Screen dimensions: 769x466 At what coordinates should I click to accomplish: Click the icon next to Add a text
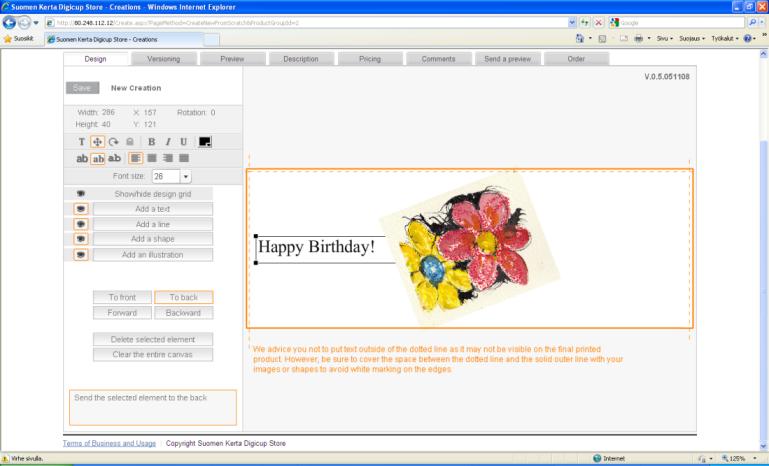tap(81, 209)
